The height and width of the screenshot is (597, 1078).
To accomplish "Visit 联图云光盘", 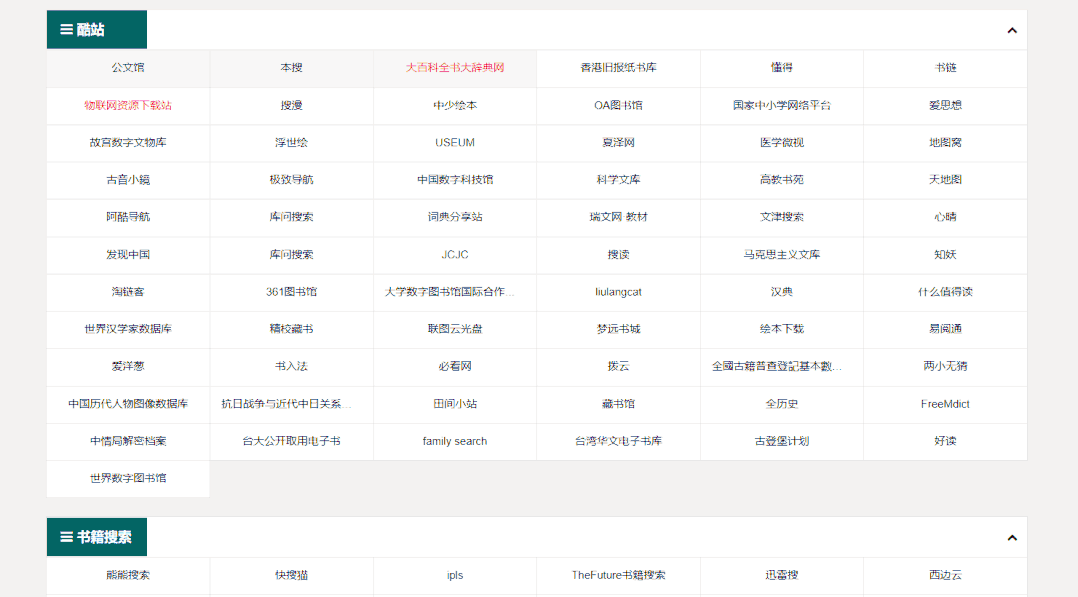I will click(455, 329).
